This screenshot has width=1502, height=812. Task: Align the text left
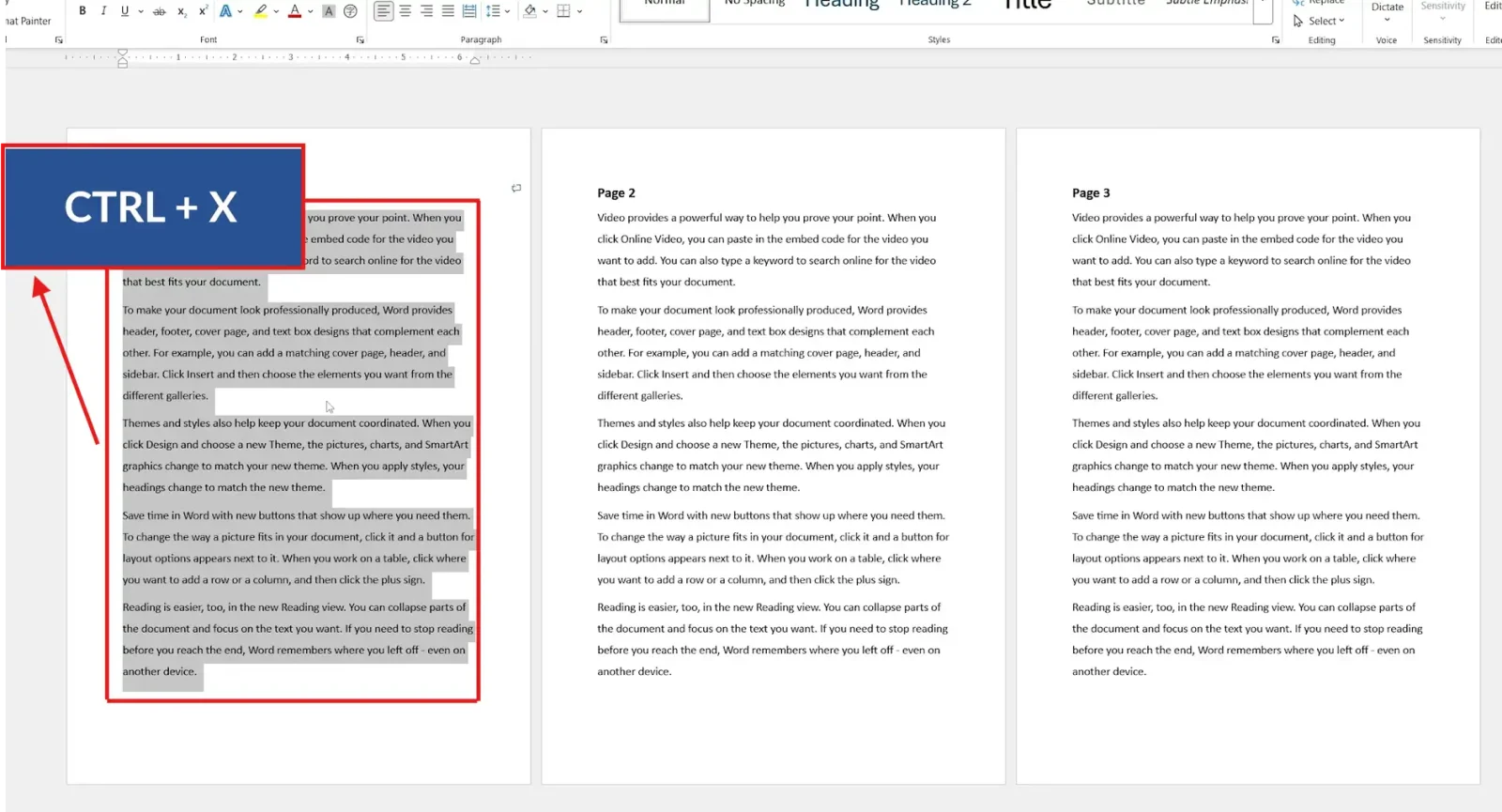pos(383,11)
